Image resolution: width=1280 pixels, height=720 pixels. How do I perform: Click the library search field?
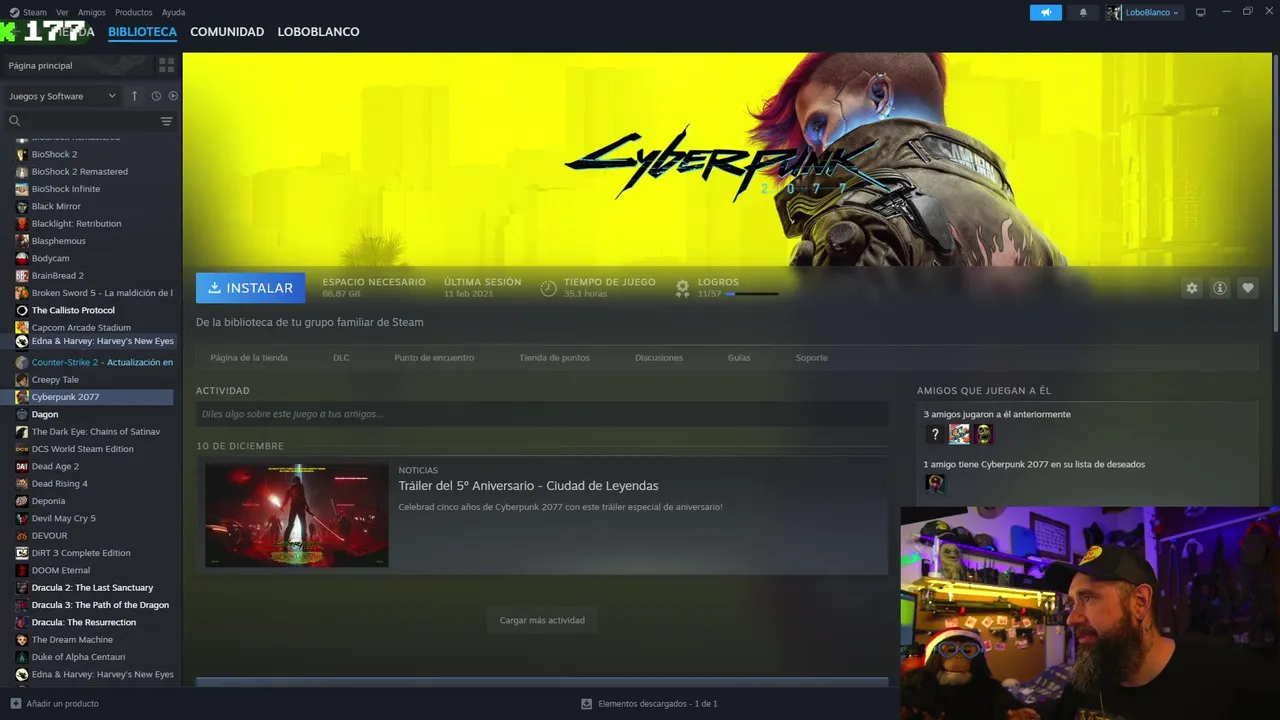click(x=80, y=121)
